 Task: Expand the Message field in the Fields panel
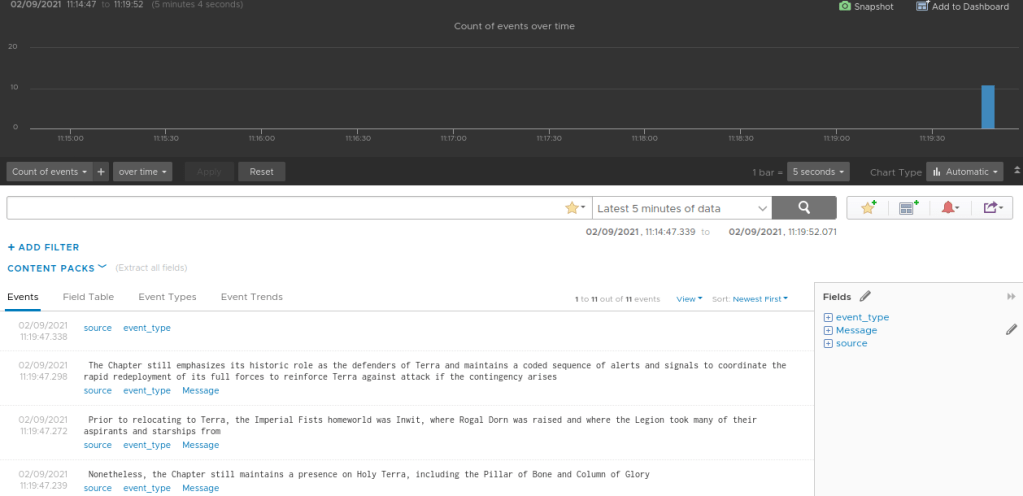coord(828,330)
